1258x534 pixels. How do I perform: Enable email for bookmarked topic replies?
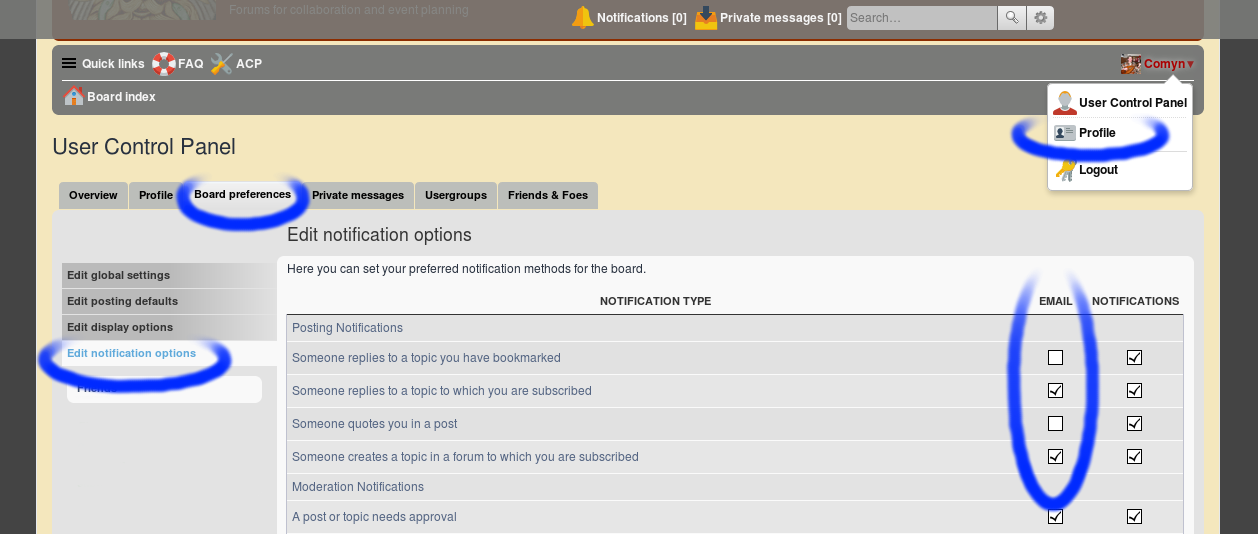pyautogui.click(x=1055, y=358)
